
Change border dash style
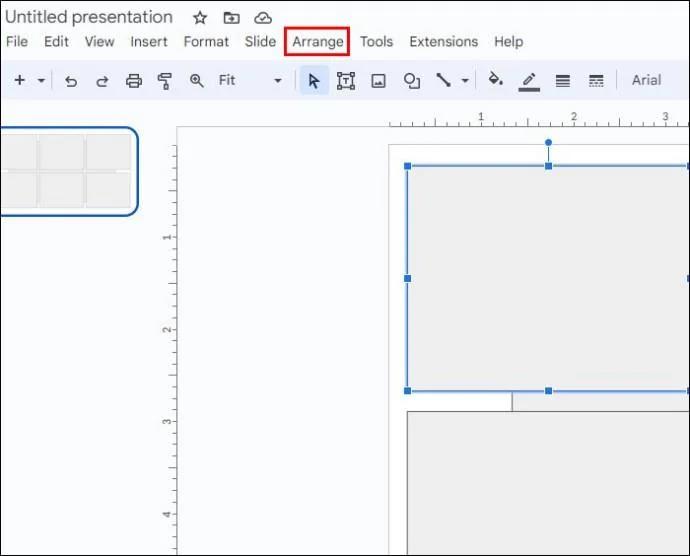tap(596, 81)
